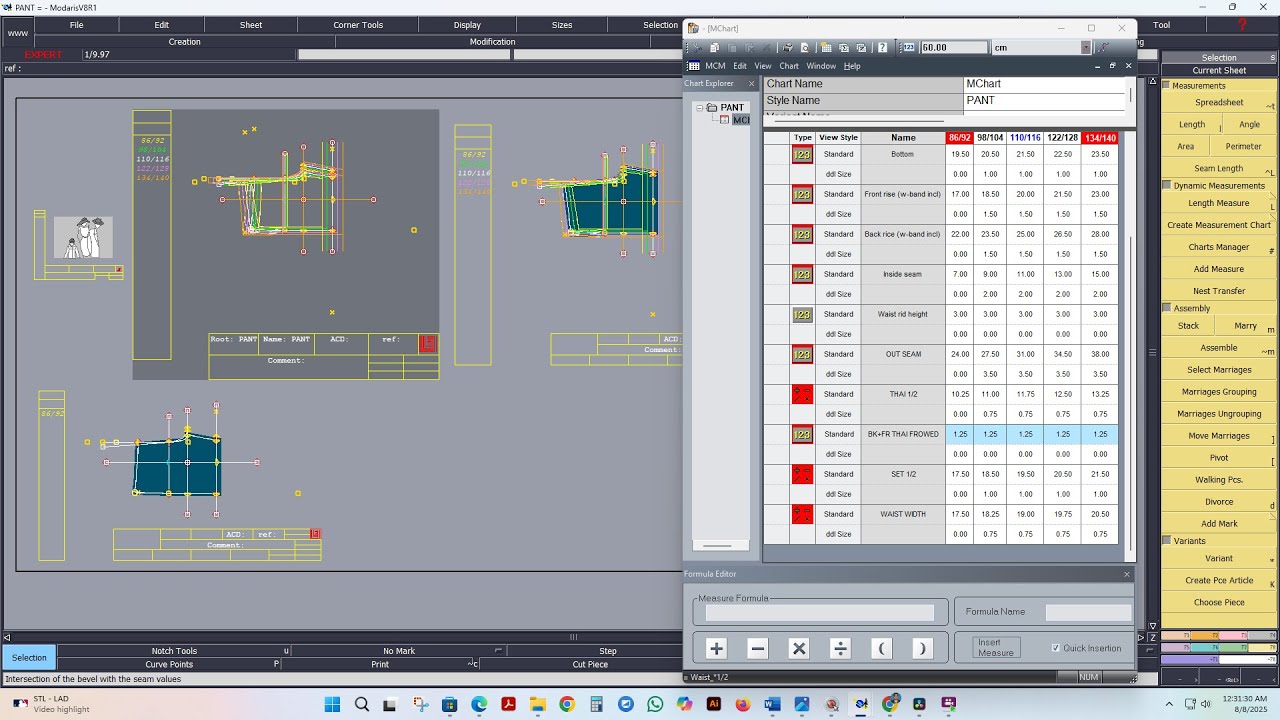Select the MCI item in Chart Explorer tree

pyautogui.click(x=740, y=120)
